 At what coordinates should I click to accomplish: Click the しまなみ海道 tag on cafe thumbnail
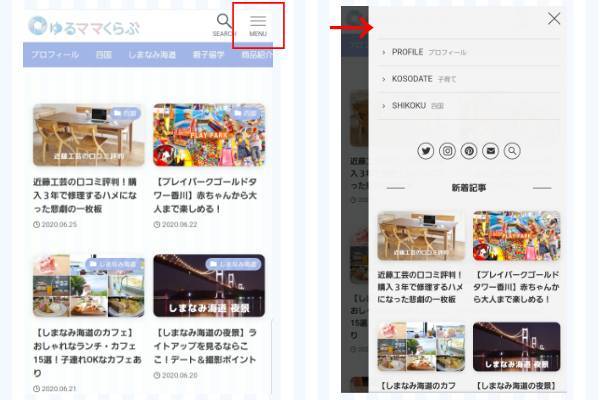pos(114,264)
